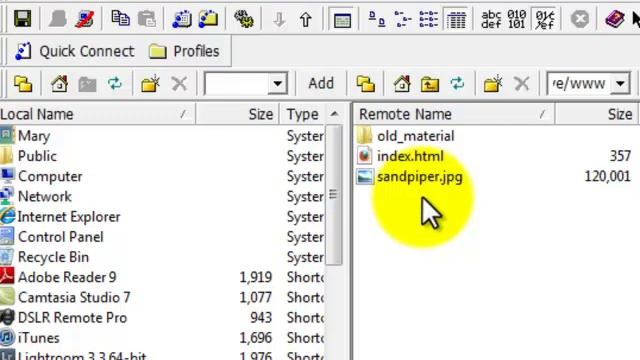This screenshot has height=360, width=640.
Task: Refresh the remote file list
Action: click(457, 84)
